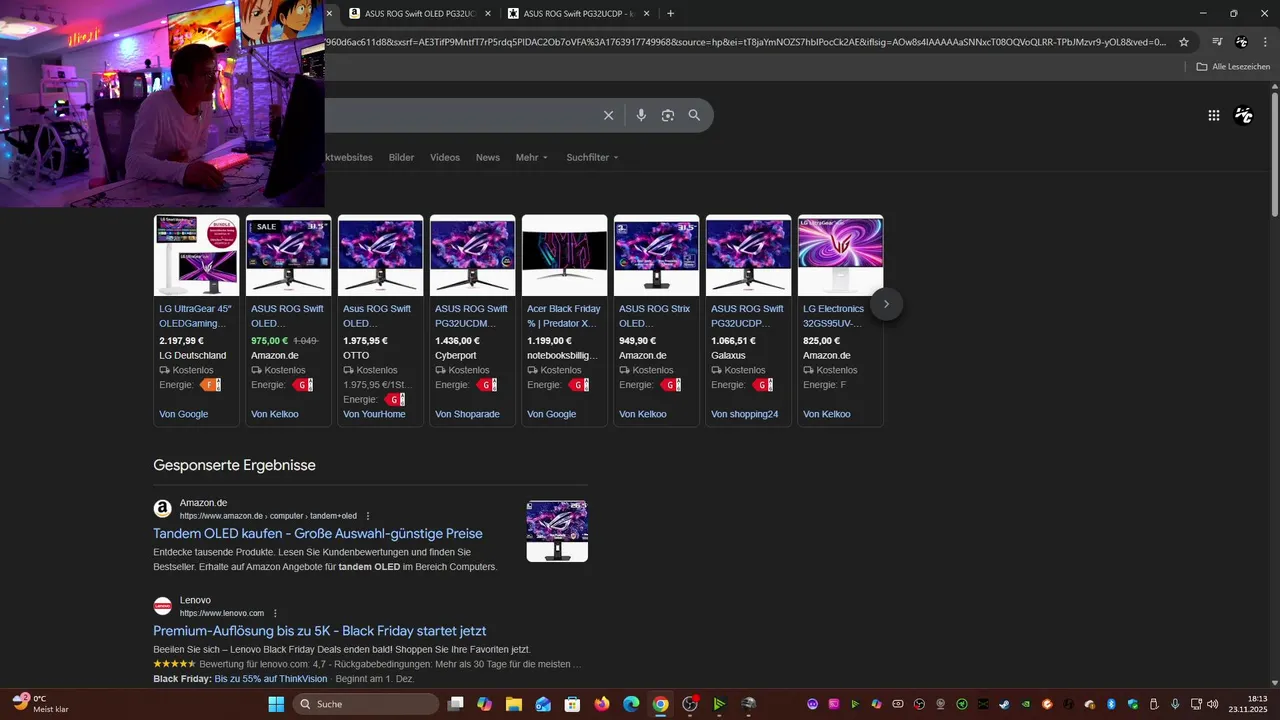
Task: Open Galaxus ASUS ROG Swift PG32UCDP listing
Action: (747, 316)
